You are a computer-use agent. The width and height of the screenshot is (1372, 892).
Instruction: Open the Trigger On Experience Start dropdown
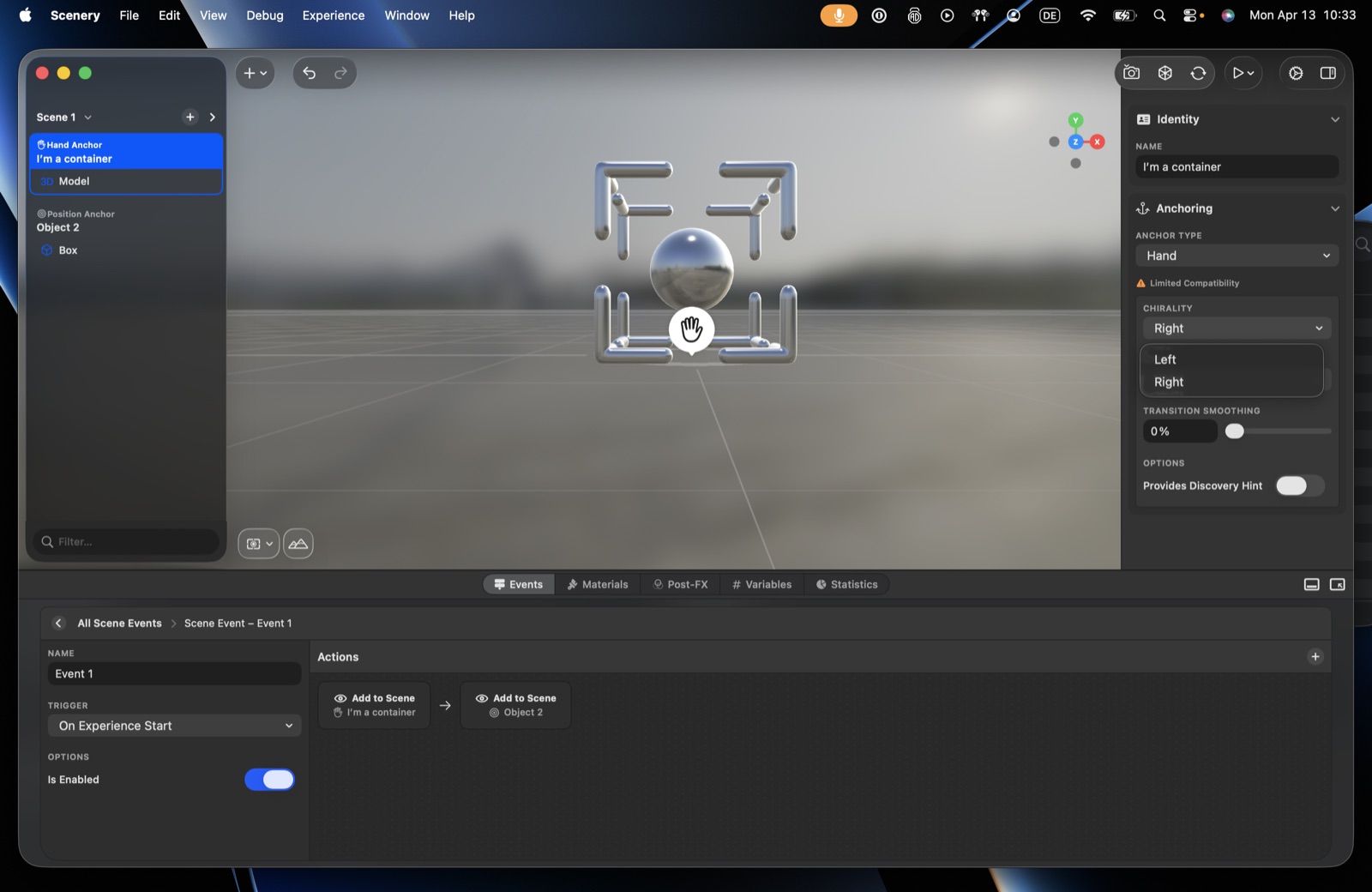(x=174, y=726)
